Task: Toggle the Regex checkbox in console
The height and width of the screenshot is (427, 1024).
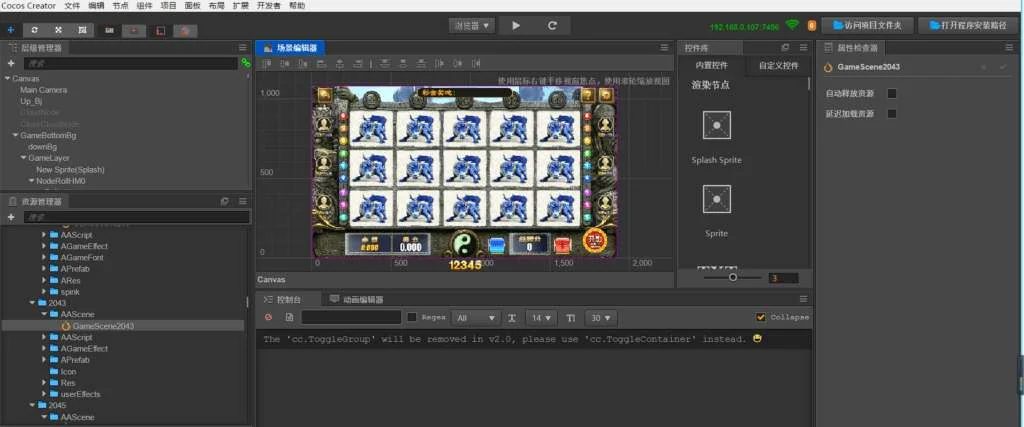Action: [412, 318]
